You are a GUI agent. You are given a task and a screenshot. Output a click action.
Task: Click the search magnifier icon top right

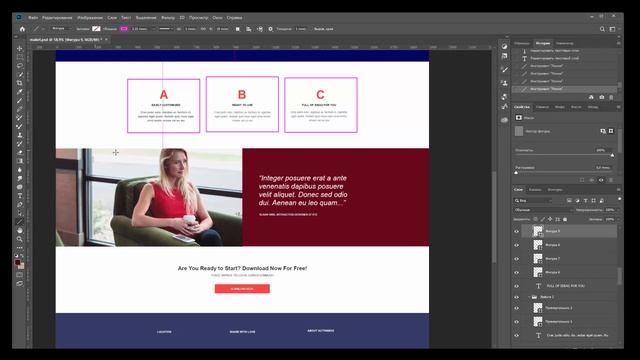click(602, 29)
